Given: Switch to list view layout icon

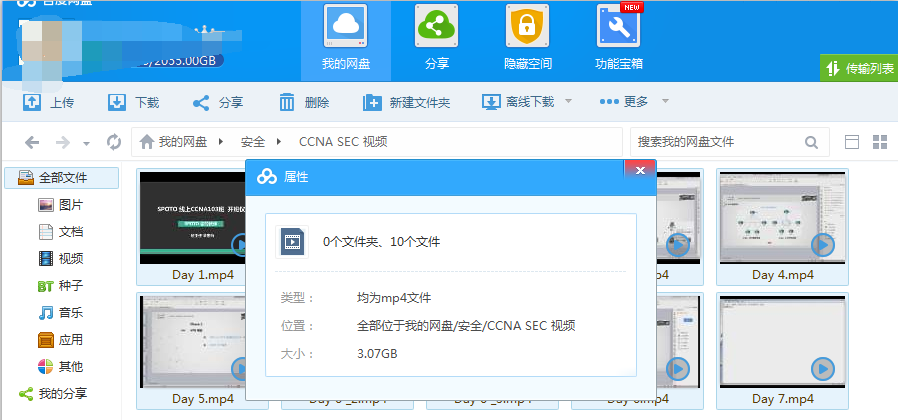Looking at the screenshot, I should 852,142.
